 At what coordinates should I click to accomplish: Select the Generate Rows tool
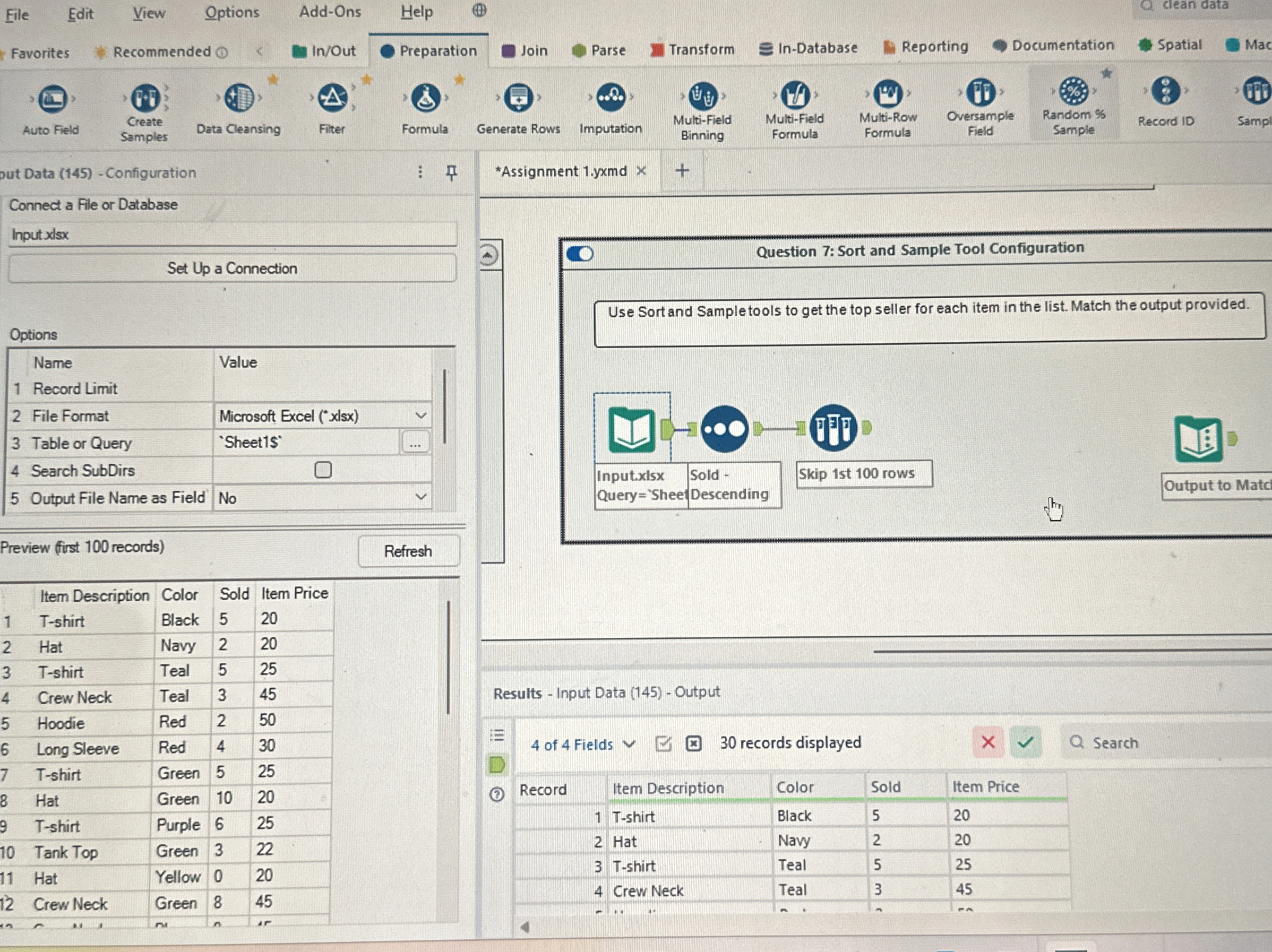(x=518, y=98)
